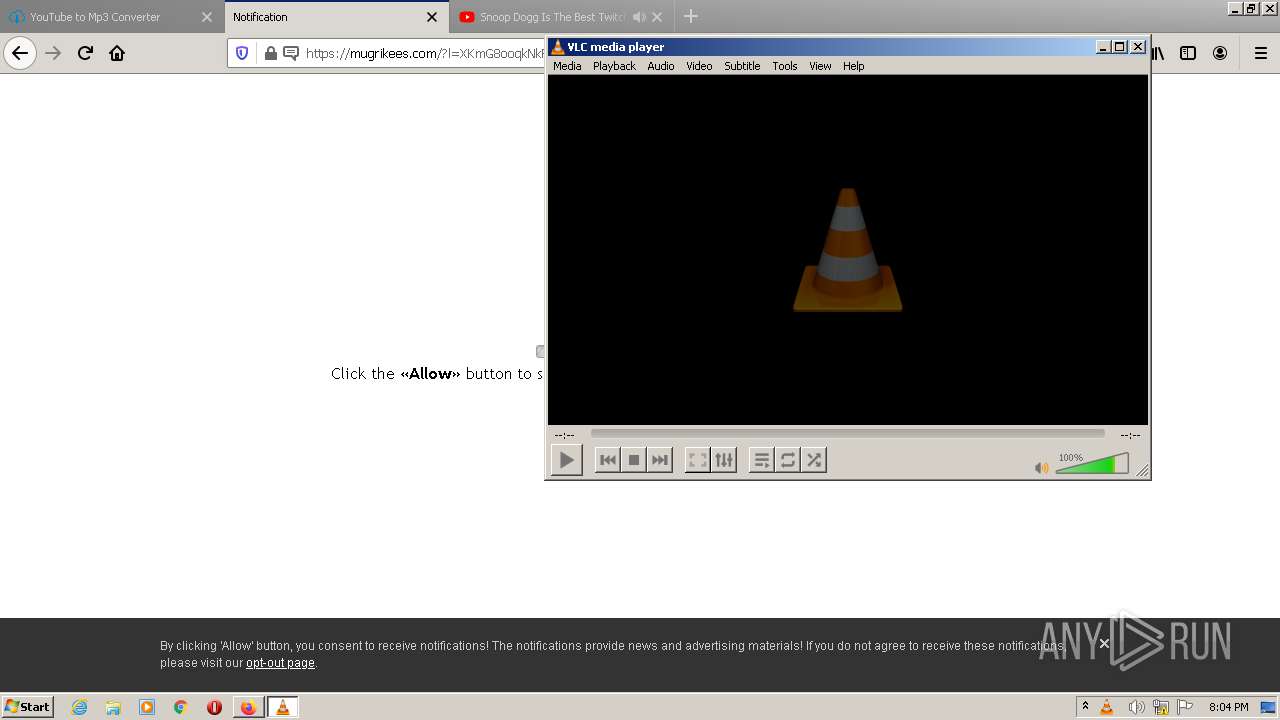The width and height of the screenshot is (1280, 720).
Task: Toggle VLC shuffle playback
Action: pyautogui.click(x=814, y=460)
